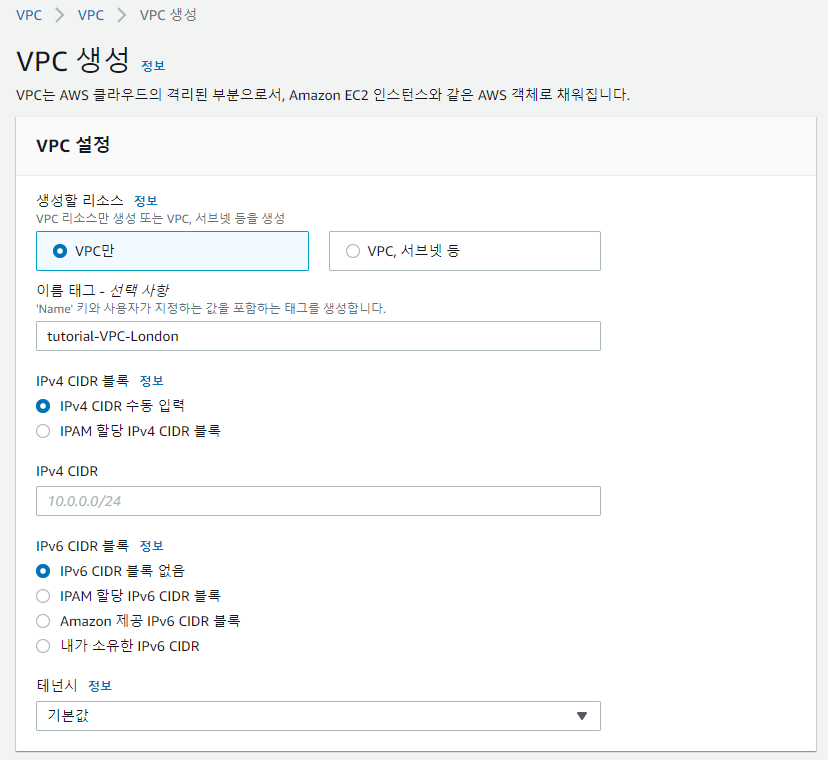Select Amazon 제공 IPv6 CIDR 블록 radio

click(x=43, y=621)
